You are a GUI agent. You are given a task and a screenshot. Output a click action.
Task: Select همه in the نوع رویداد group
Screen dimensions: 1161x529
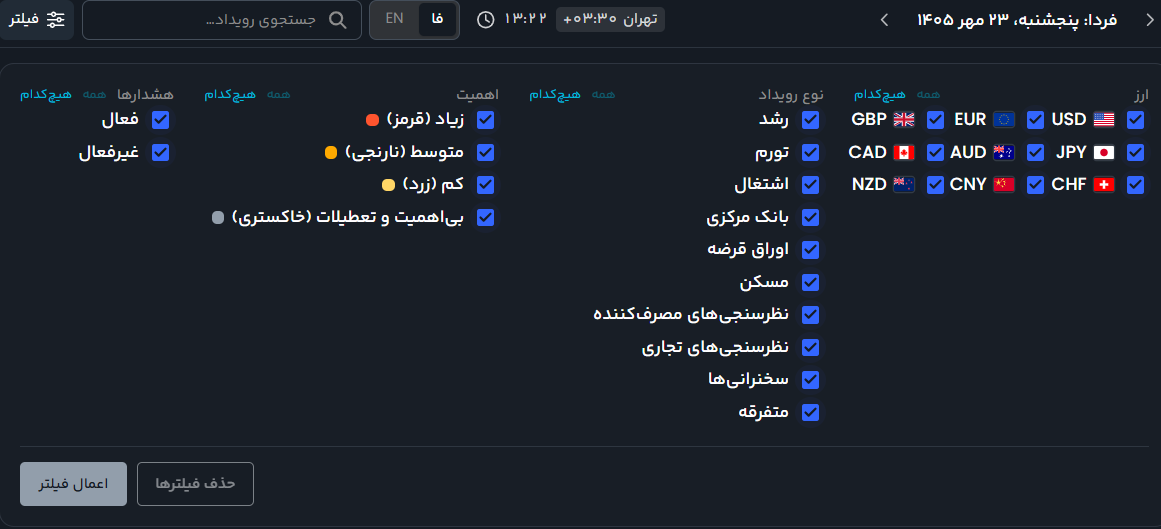pyautogui.click(x=603, y=94)
